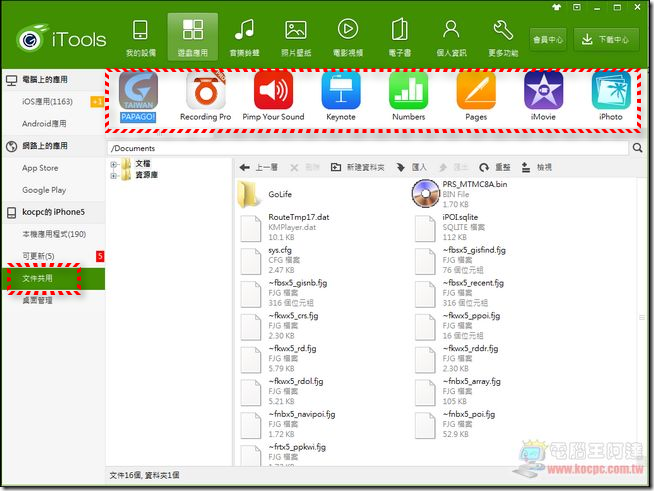Select the ~fkwx5_rd.fjg file

pyautogui.click(x=279, y=359)
